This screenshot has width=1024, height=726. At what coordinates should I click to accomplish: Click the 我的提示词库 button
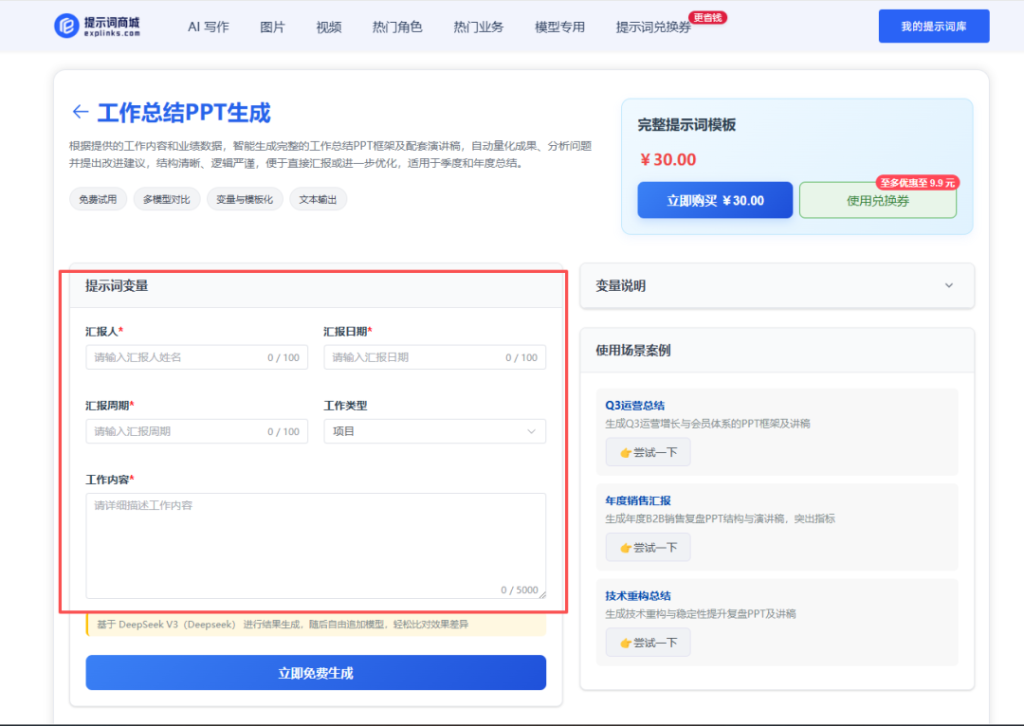coord(933,27)
